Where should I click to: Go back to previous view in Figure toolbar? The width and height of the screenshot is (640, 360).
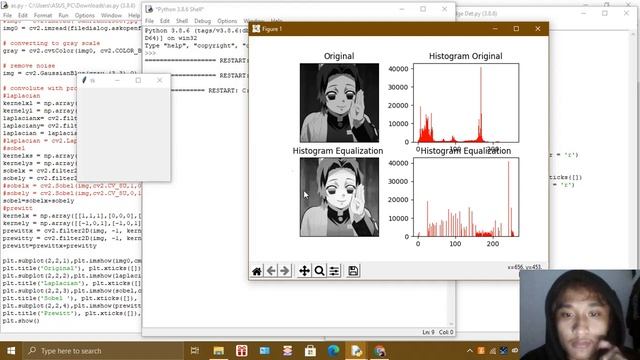[271, 271]
